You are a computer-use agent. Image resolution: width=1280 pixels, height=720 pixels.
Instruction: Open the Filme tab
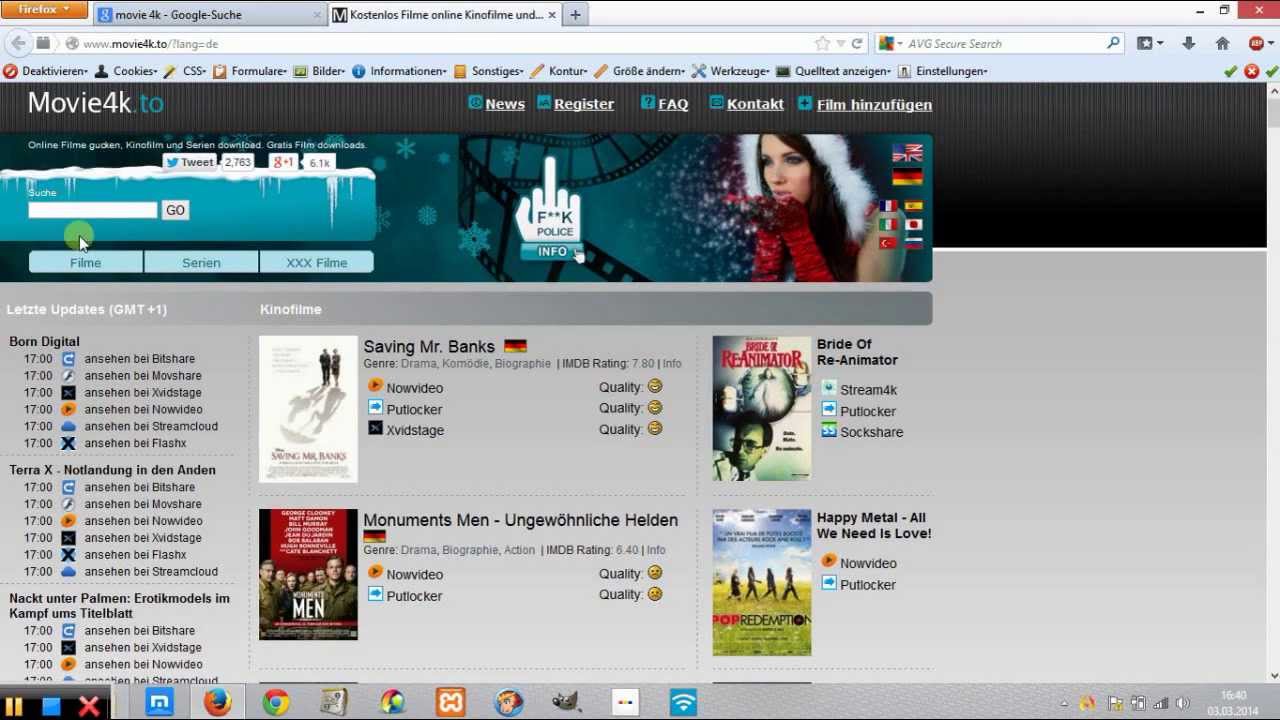click(x=86, y=263)
